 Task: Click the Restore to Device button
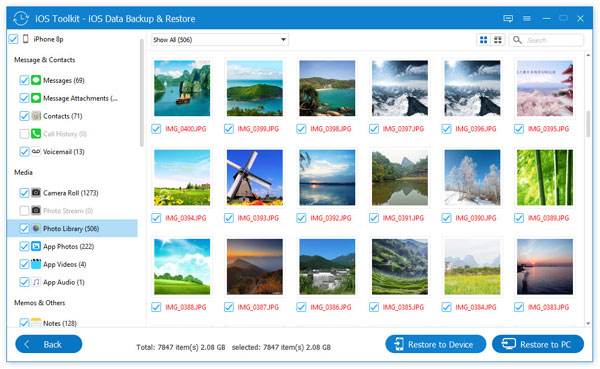(x=435, y=344)
